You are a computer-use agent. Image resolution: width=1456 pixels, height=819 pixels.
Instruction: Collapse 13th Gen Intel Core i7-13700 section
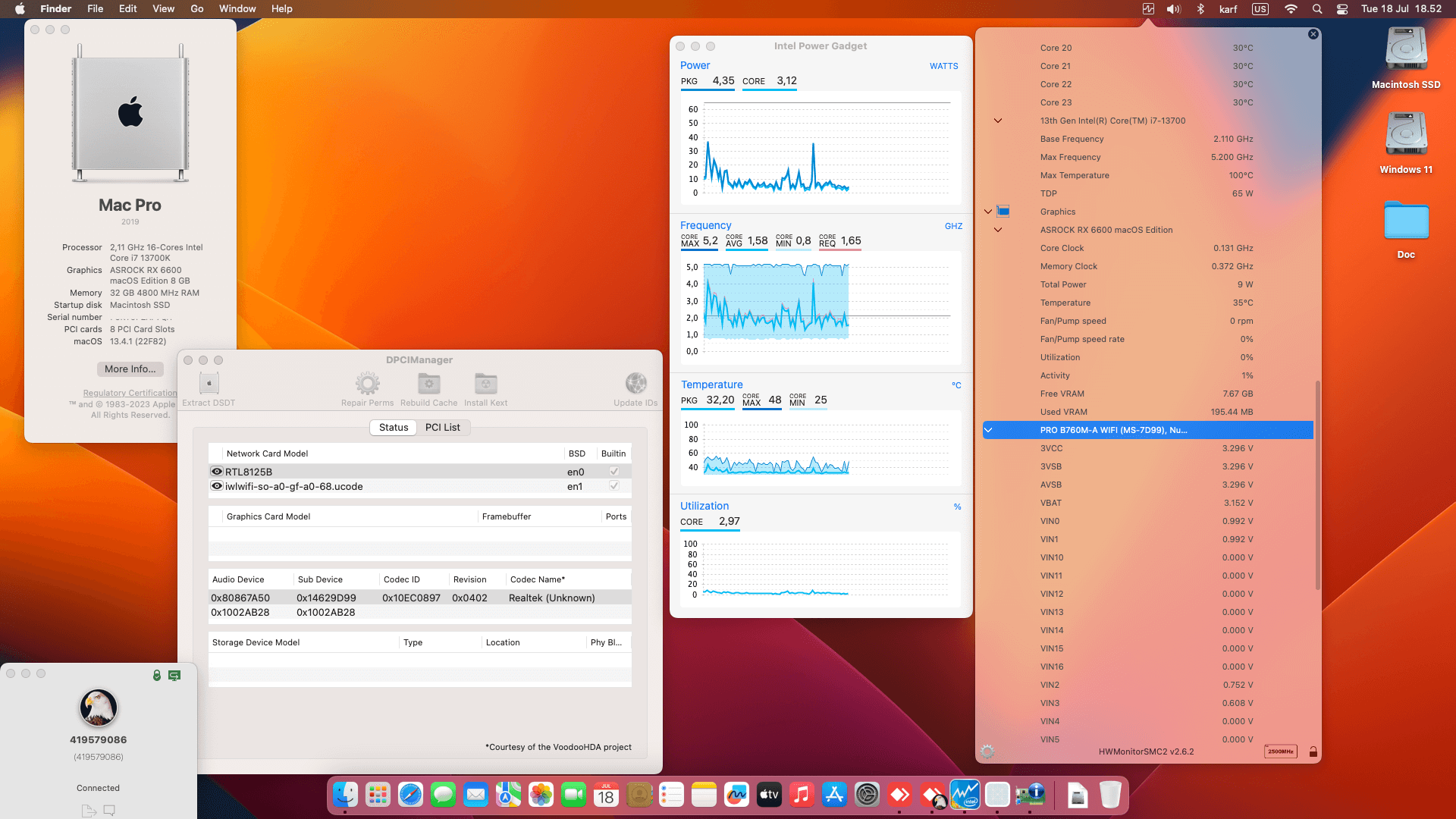998,121
